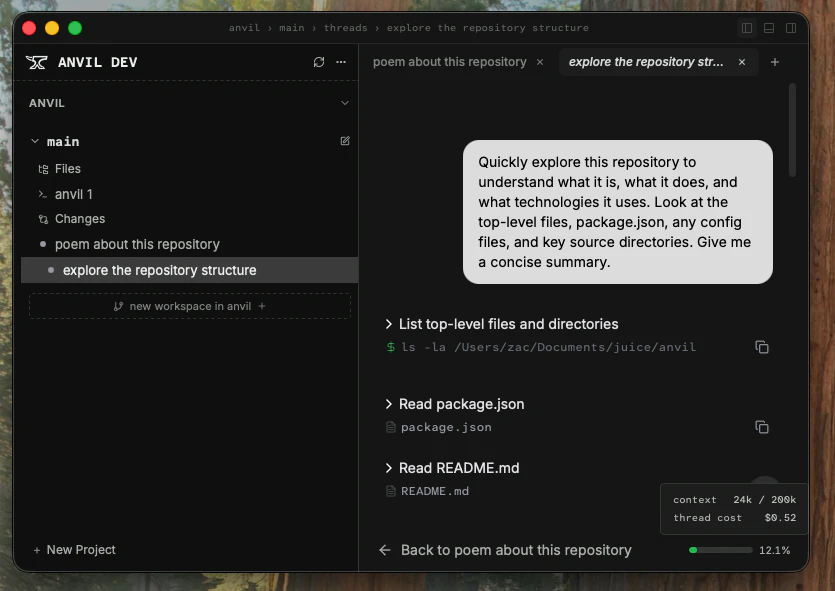This screenshot has height=591, width=835.
Task: Click the New Project button
Action: 74,550
